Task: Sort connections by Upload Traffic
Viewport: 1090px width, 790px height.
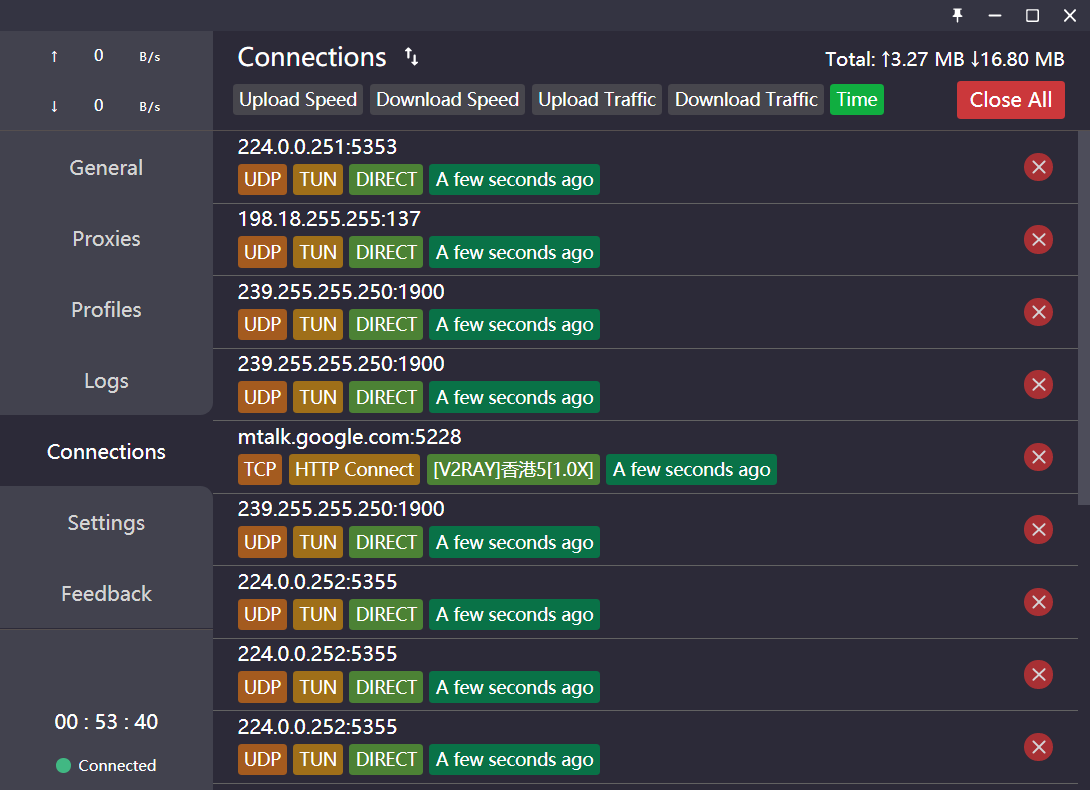Action: (x=597, y=100)
